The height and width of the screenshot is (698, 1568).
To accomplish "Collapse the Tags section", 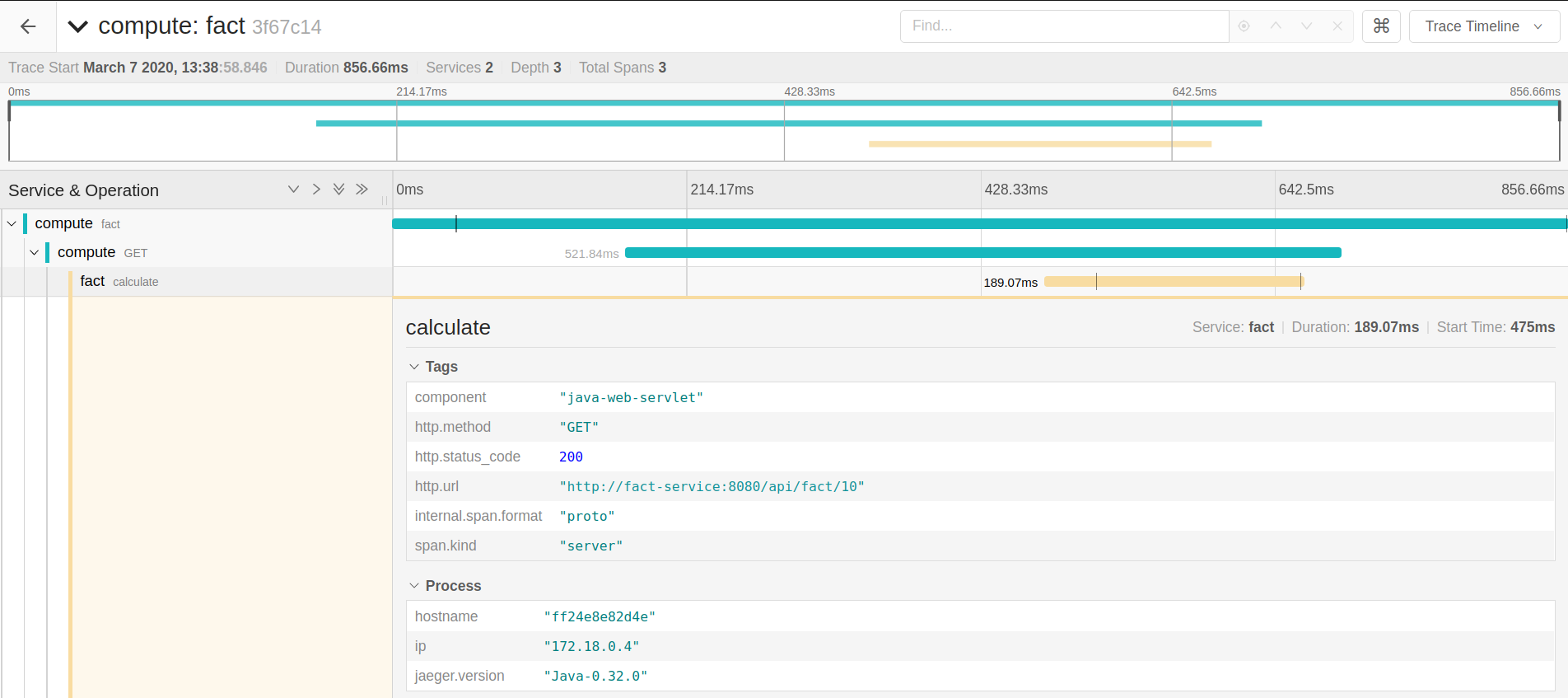I will pos(414,367).
